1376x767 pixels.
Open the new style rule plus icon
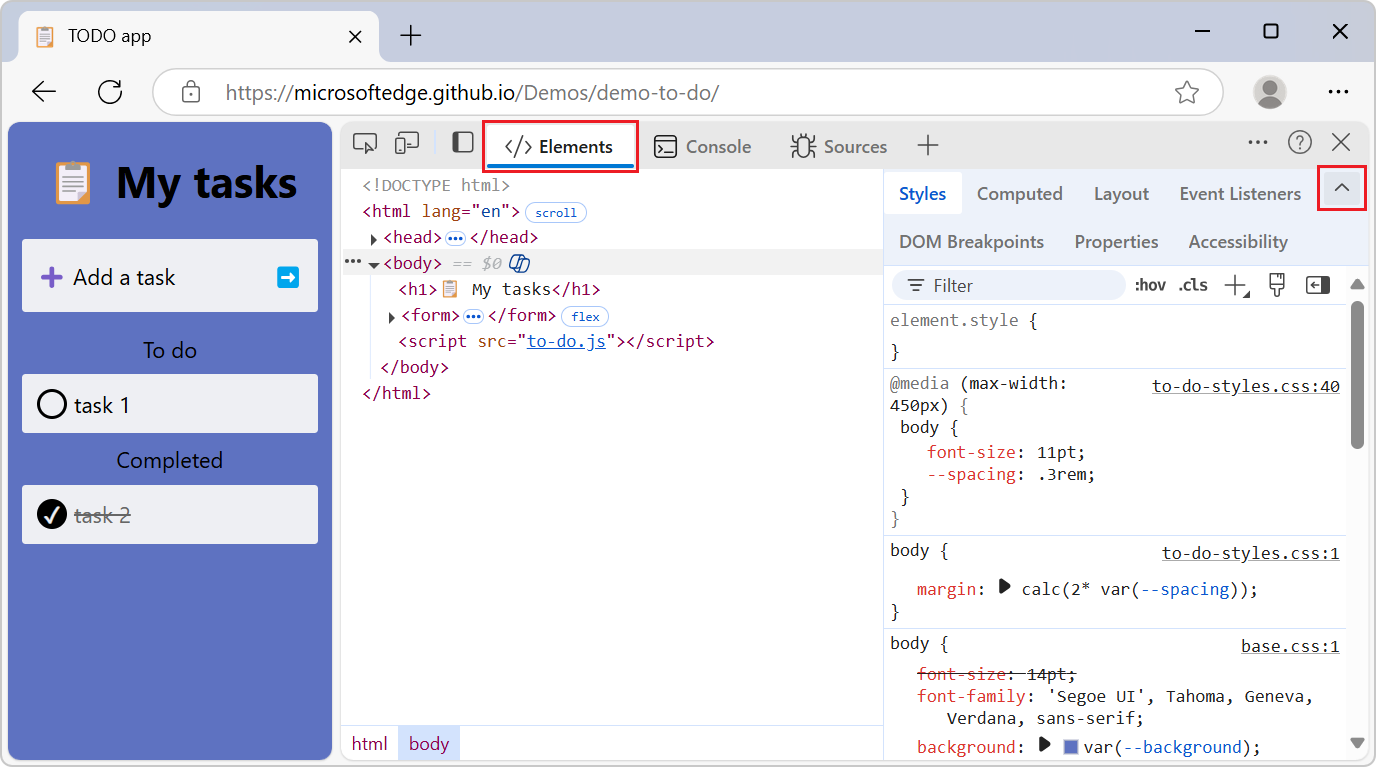1233,285
